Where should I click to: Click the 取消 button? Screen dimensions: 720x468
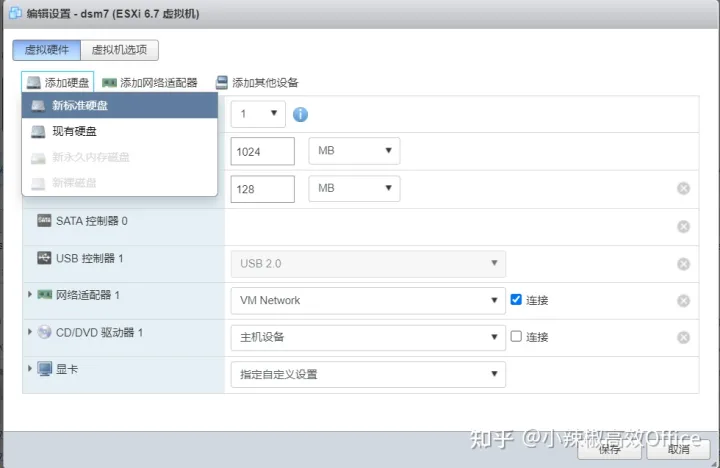678,449
